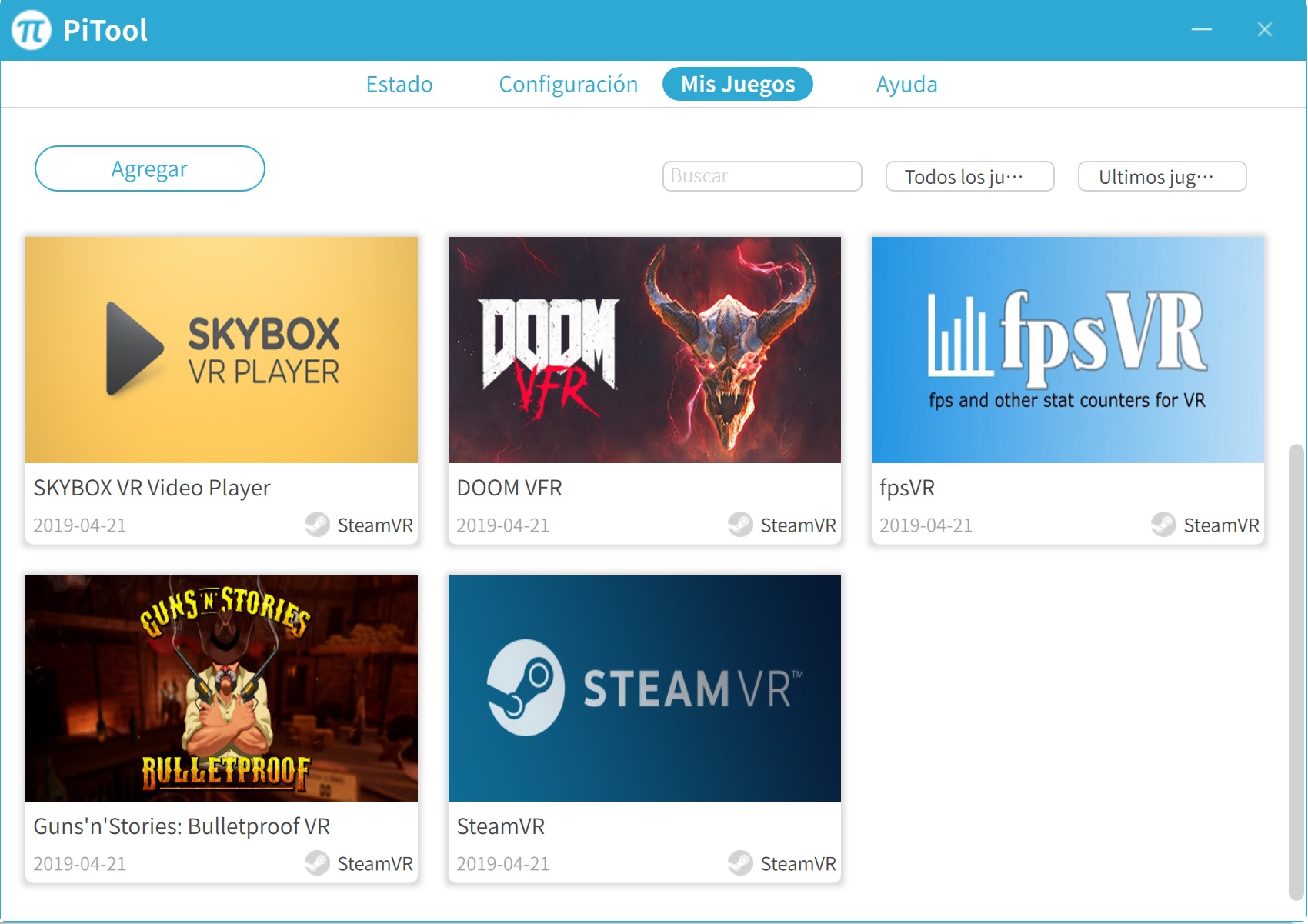Screen dimensions: 1308x924
Task: Click the 2019-04-21 date on fpsVR card
Action: pyautogui.click(x=926, y=525)
